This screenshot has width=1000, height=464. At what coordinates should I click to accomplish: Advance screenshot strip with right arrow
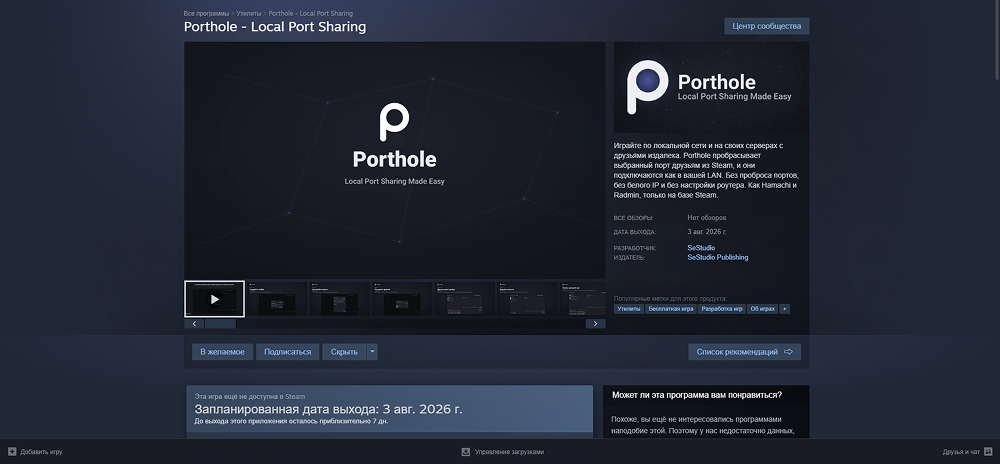(x=596, y=324)
